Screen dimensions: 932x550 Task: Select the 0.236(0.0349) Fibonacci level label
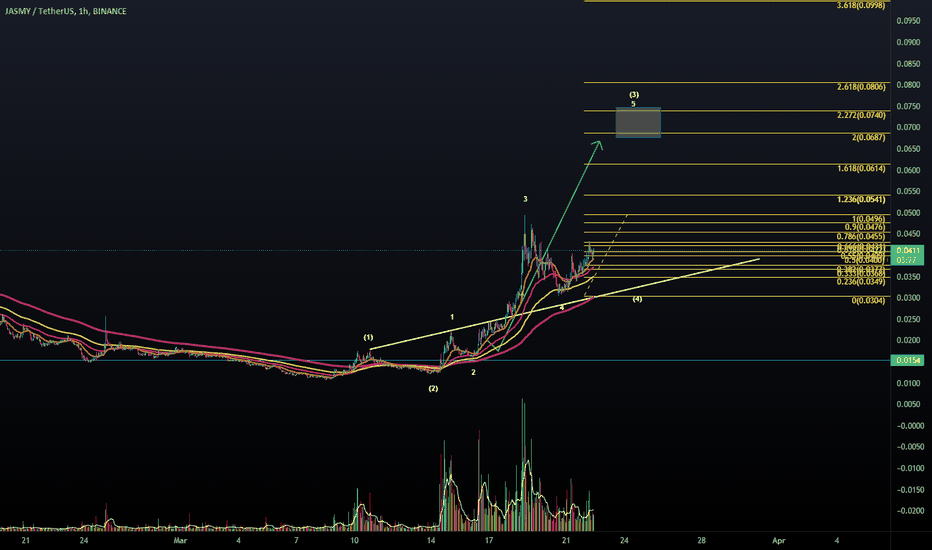point(861,281)
